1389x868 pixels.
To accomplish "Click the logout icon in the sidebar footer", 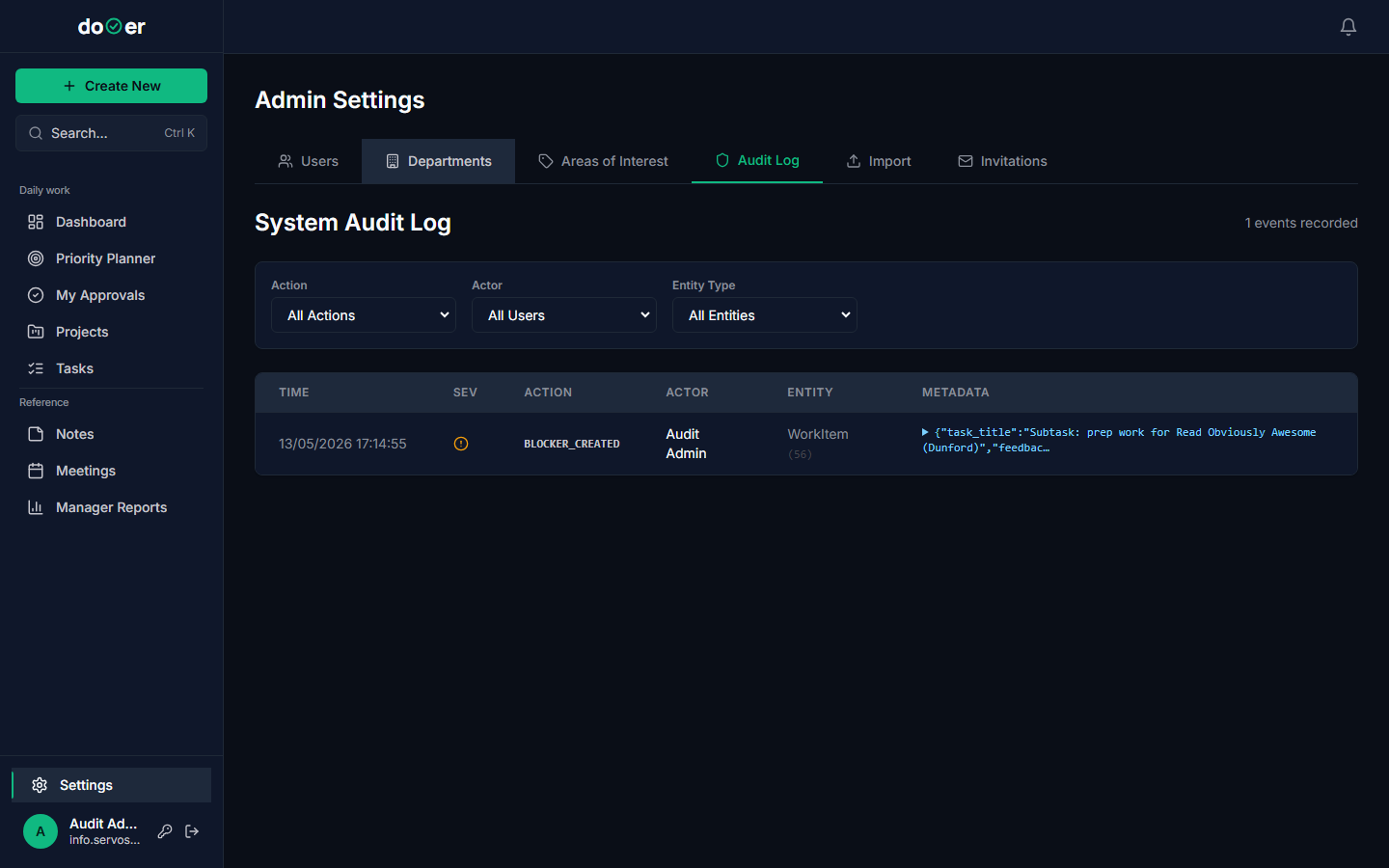I will click(x=192, y=831).
